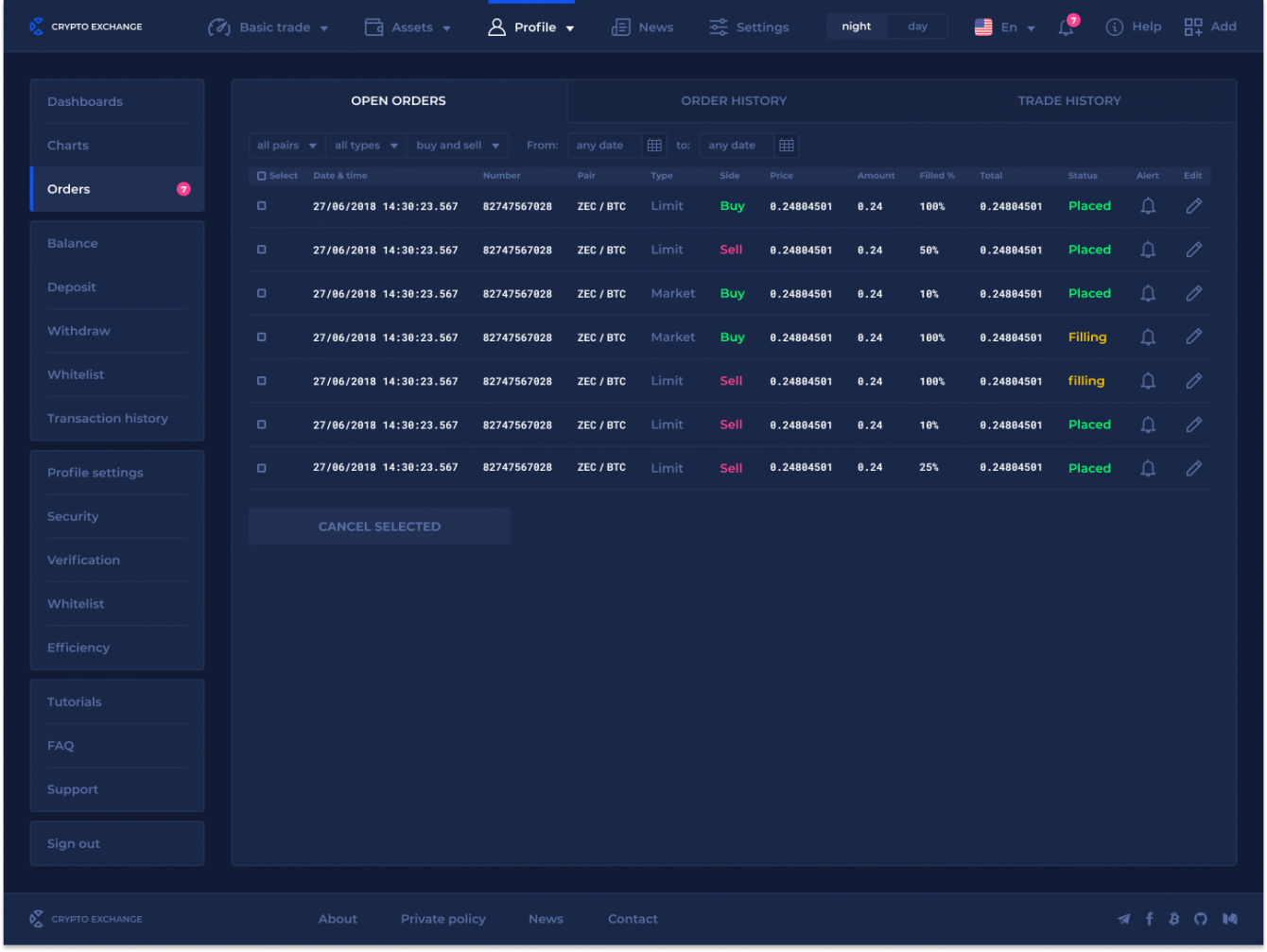Viewport: 1267px width, 952px height.
Task: Open the notifications bell in top bar
Action: pos(1066,28)
